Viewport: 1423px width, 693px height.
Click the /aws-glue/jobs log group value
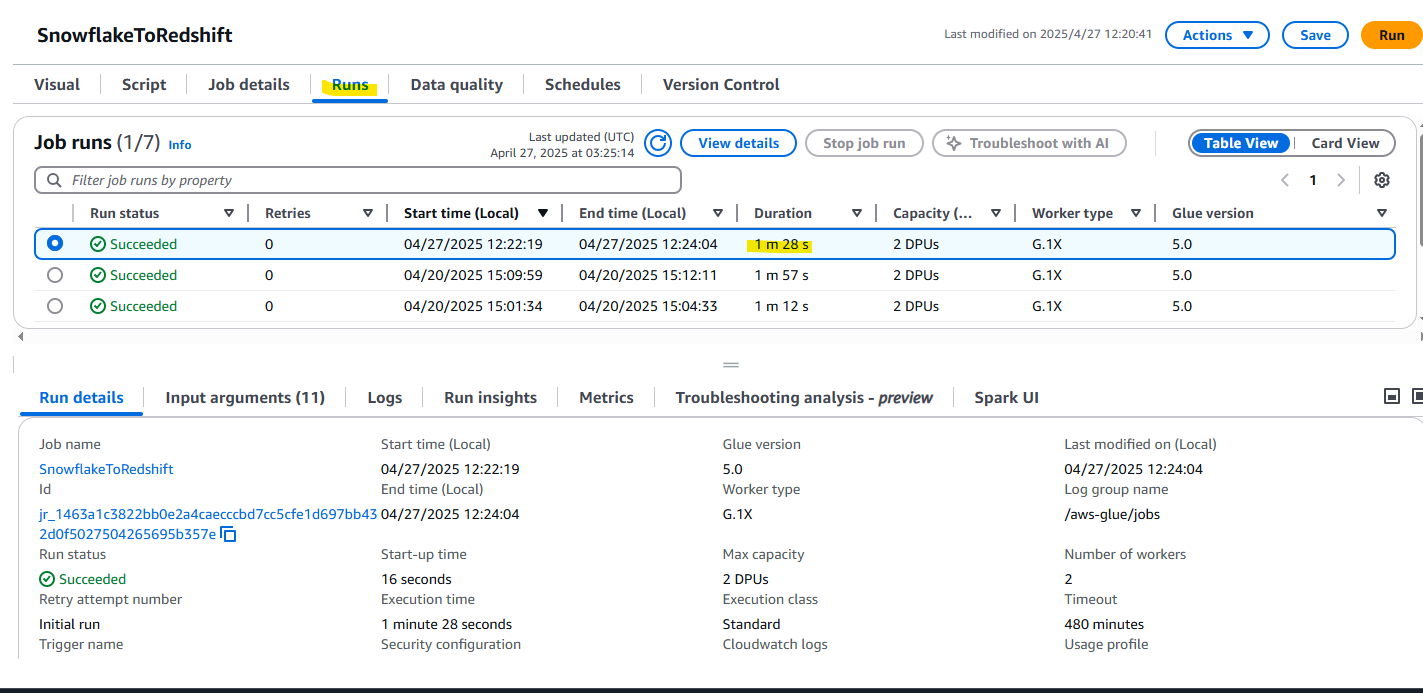click(x=1112, y=514)
